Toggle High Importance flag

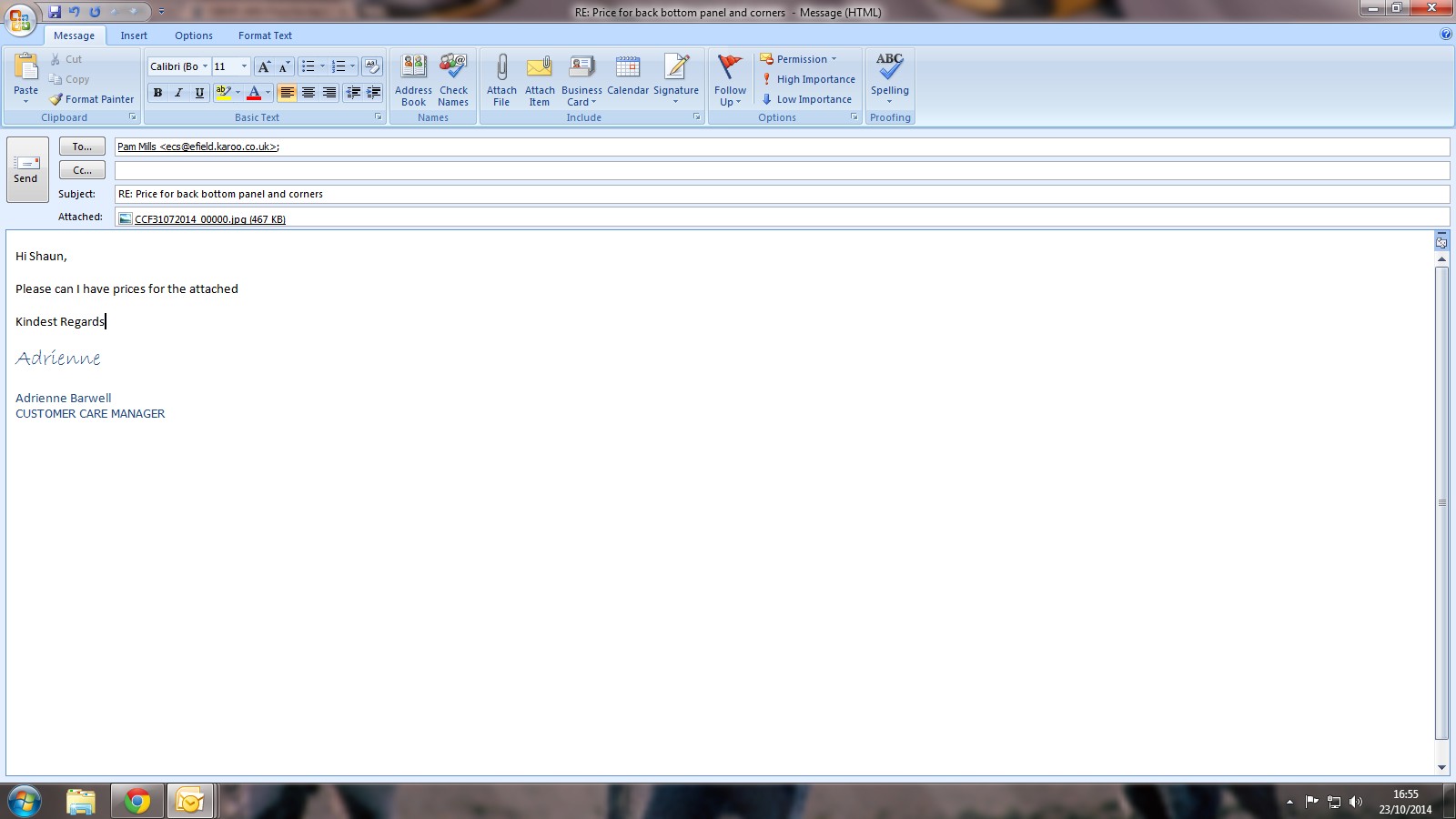(x=808, y=79)
